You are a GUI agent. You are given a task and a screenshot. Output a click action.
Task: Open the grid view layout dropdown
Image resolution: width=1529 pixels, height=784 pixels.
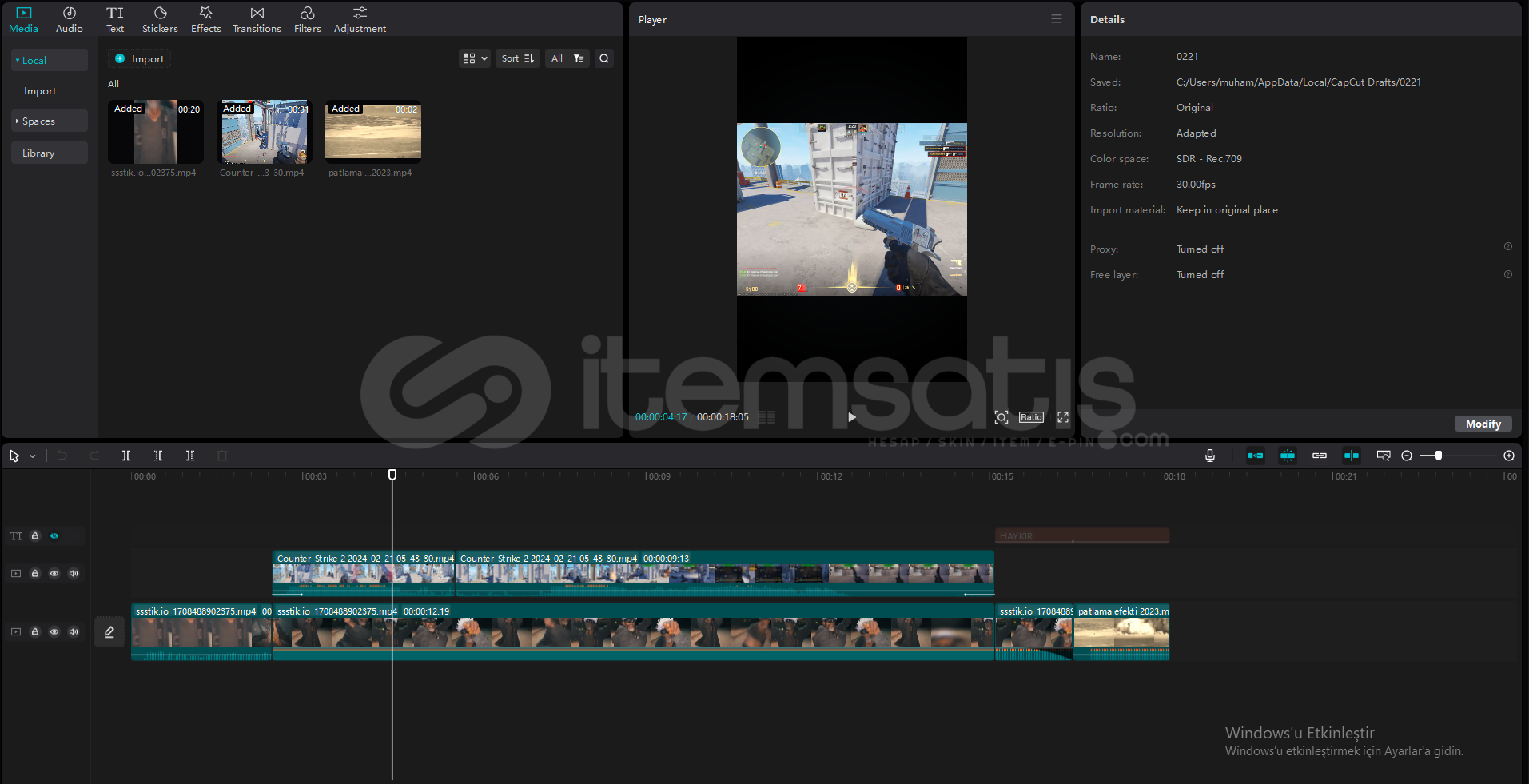475,58
